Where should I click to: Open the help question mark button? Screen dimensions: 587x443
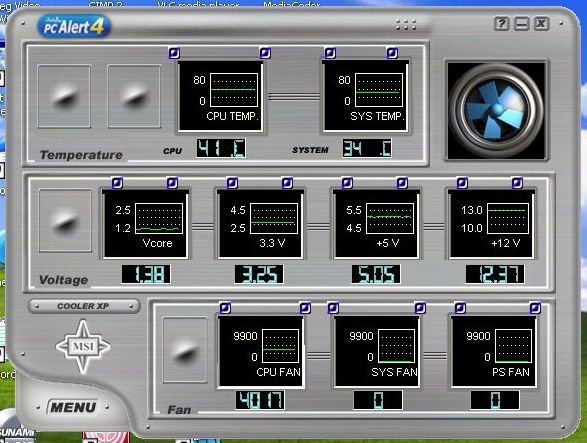tap(502, 24)
